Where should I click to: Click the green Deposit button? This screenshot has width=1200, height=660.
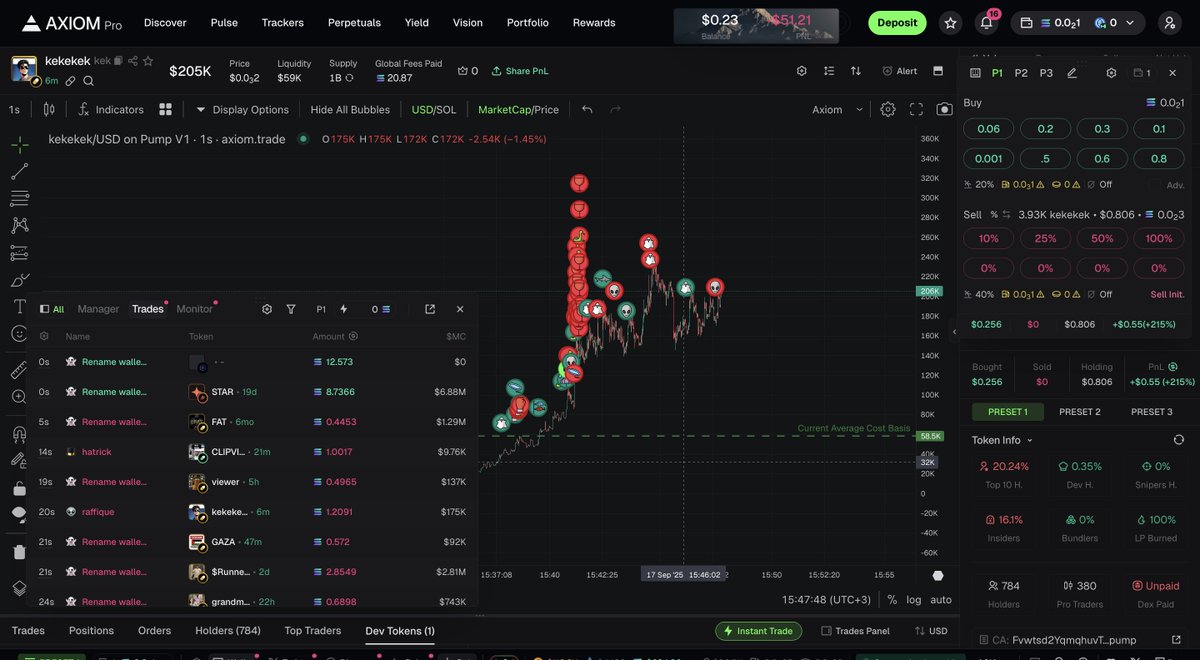point(897,23)
